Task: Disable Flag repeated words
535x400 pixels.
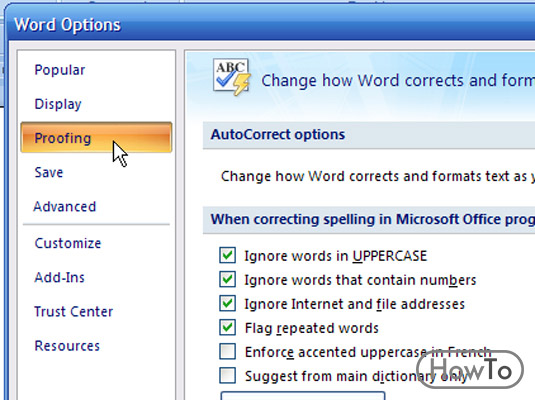Action: (228, 328)
